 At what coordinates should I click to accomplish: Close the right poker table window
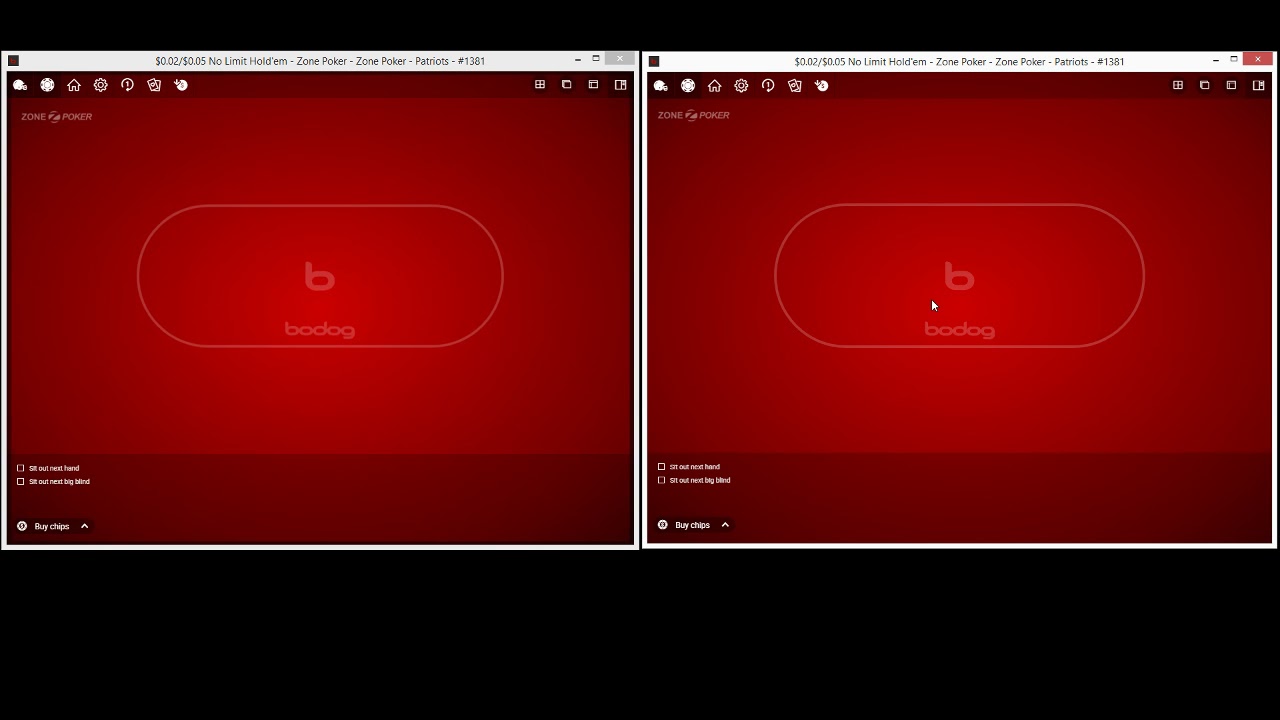(x=1258, y=60)
